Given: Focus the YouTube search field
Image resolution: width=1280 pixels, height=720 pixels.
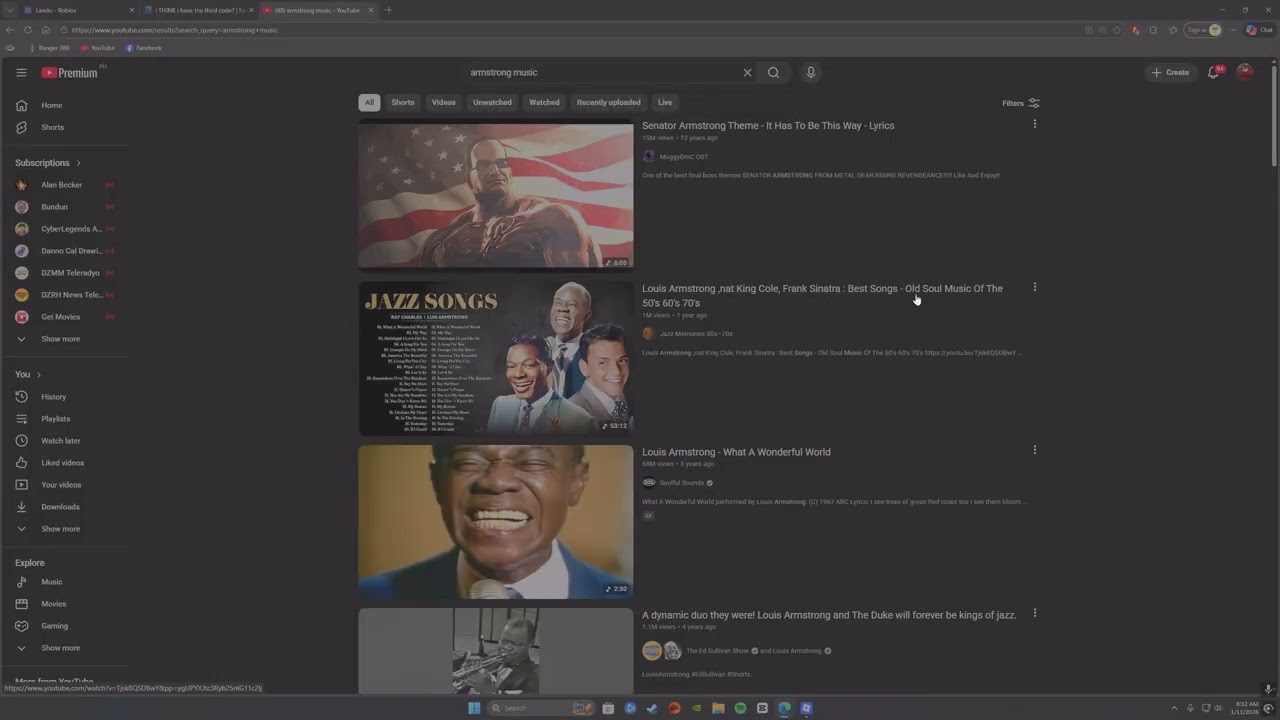Looking at the screenshot, I should [600, 72].
